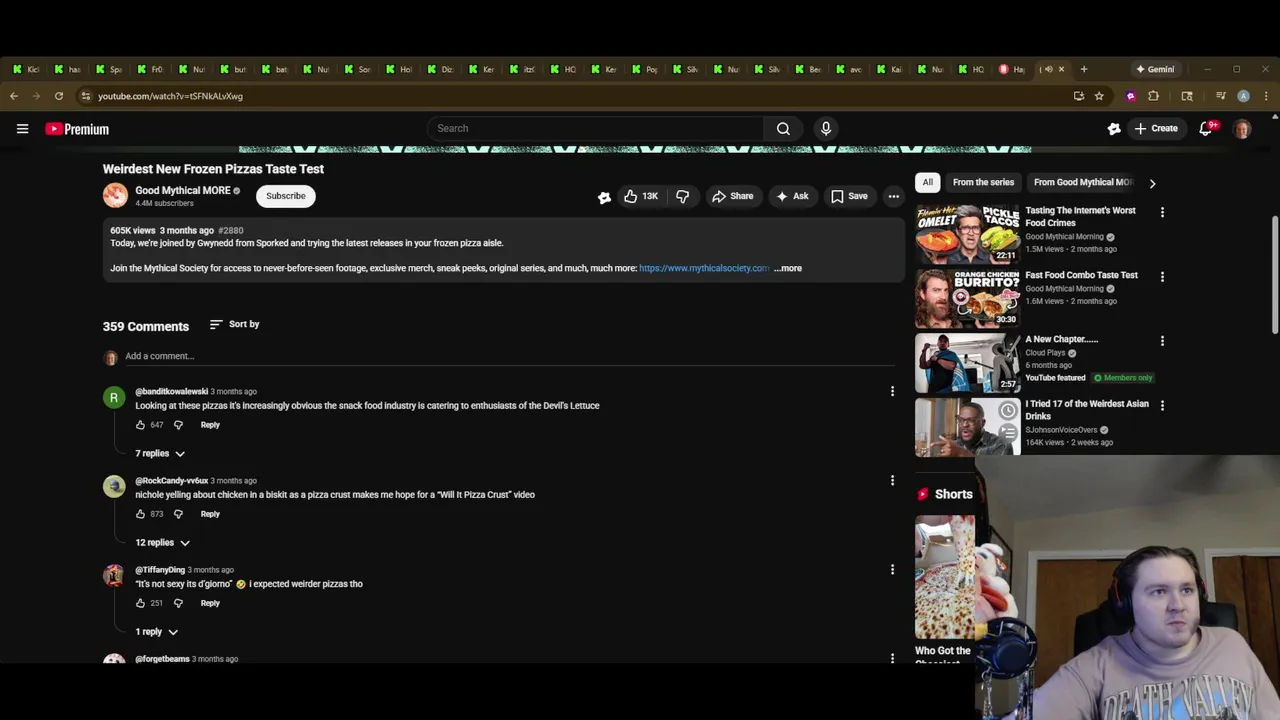
Task: Click the sparkle icon beside Create
Action: point(1114,128)
